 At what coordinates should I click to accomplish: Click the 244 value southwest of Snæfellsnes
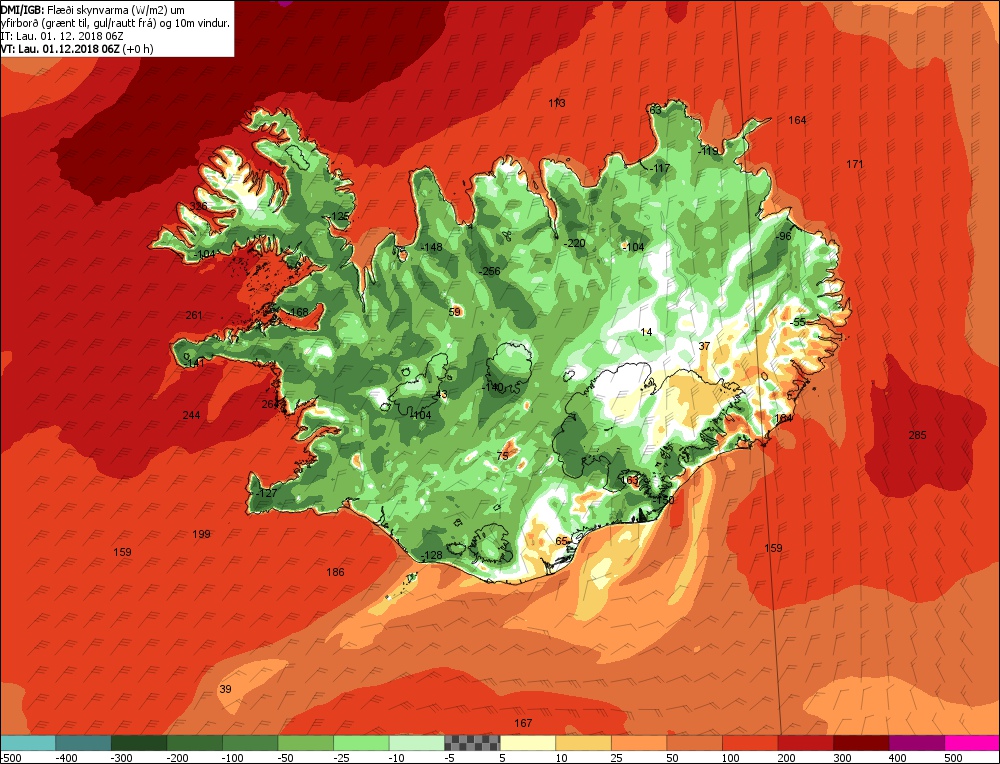pyautogui.click(x=191, y=416)
